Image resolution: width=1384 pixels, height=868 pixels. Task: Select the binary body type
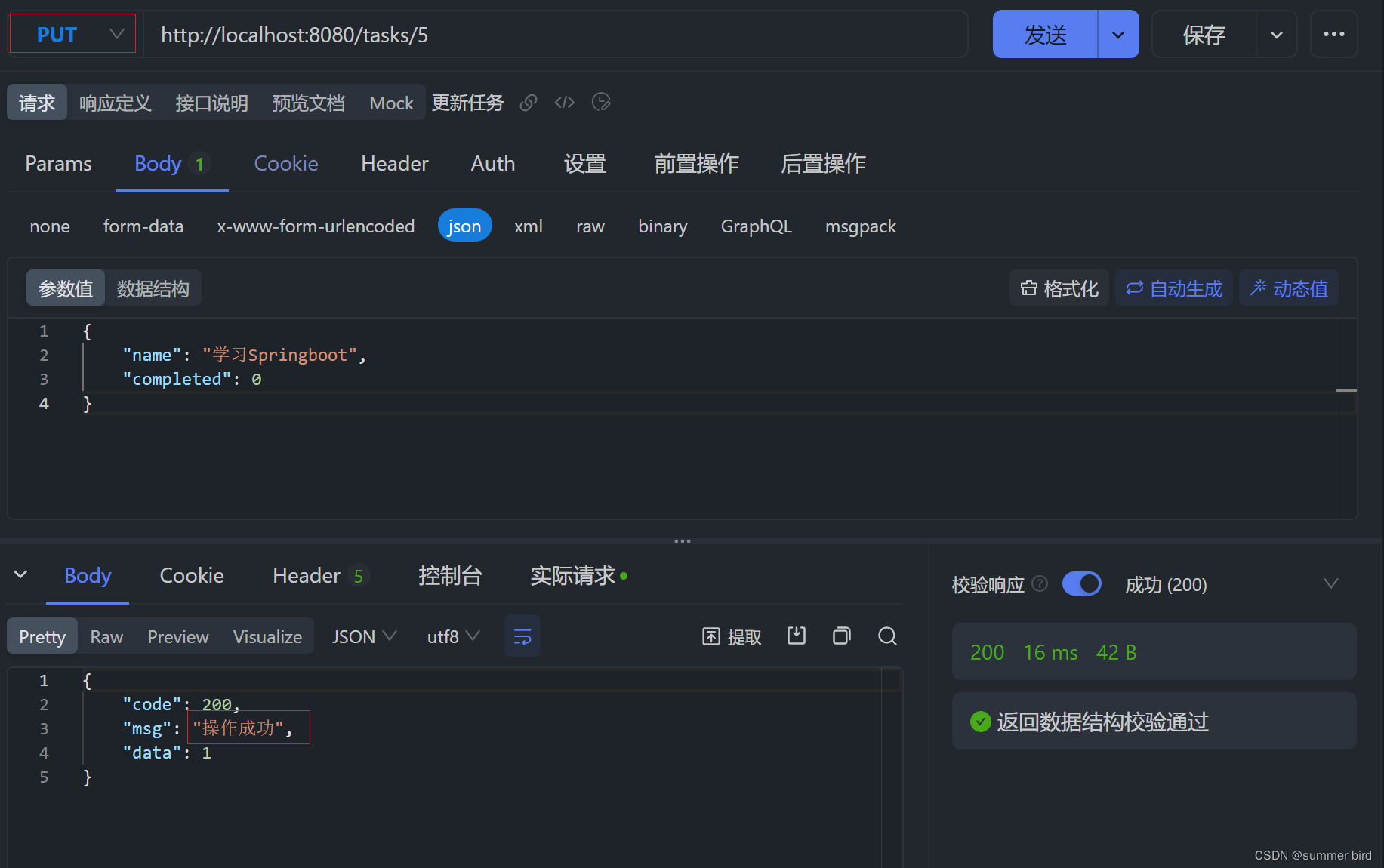pos(663,226)
